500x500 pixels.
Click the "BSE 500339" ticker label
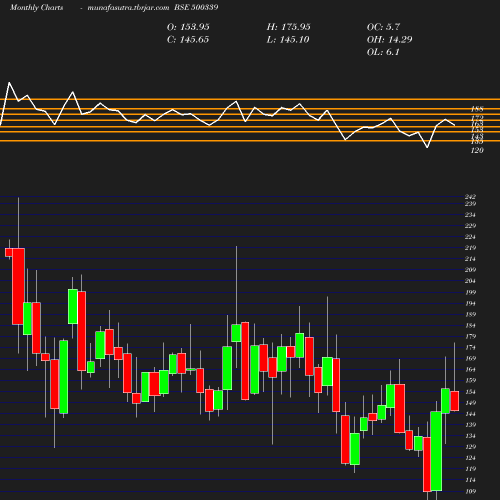click(x=196, y=7)
